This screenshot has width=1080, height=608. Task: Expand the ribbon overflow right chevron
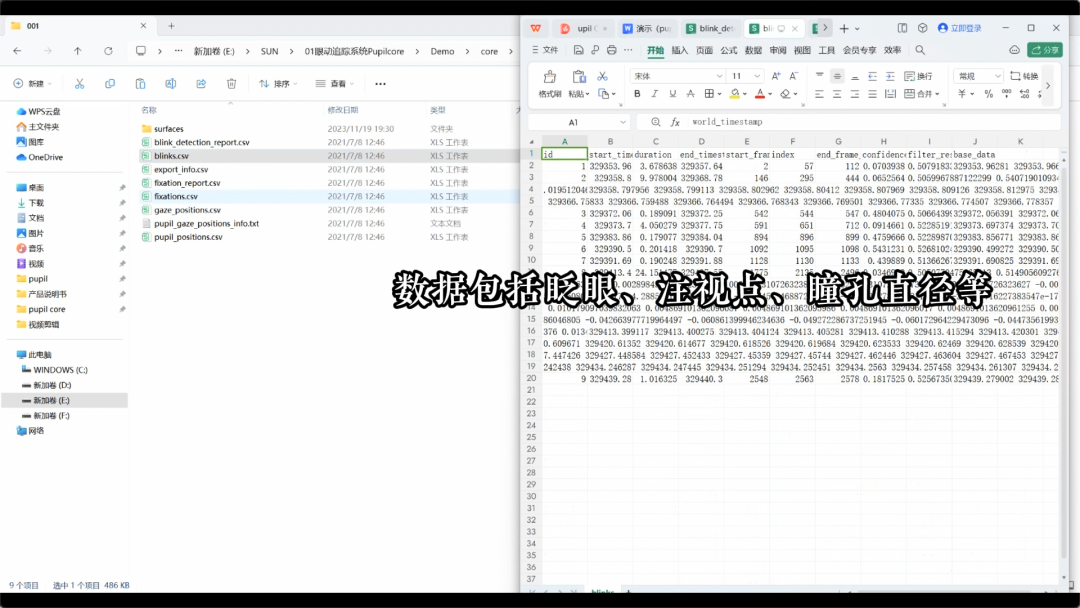click(x=1048, y=85)
